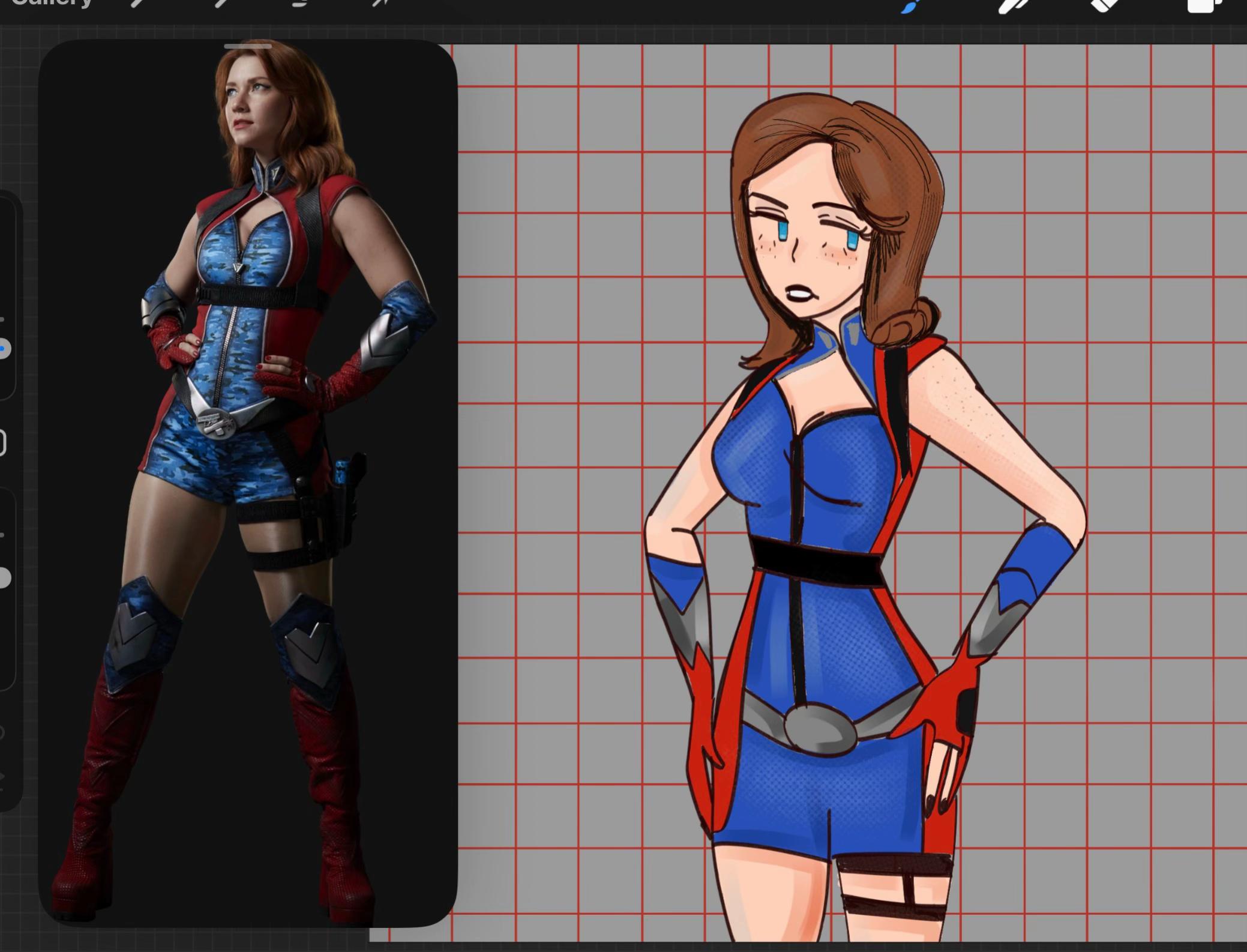1247x952 pixels.
Task: Open the Layers panel
Action: 1204,5
